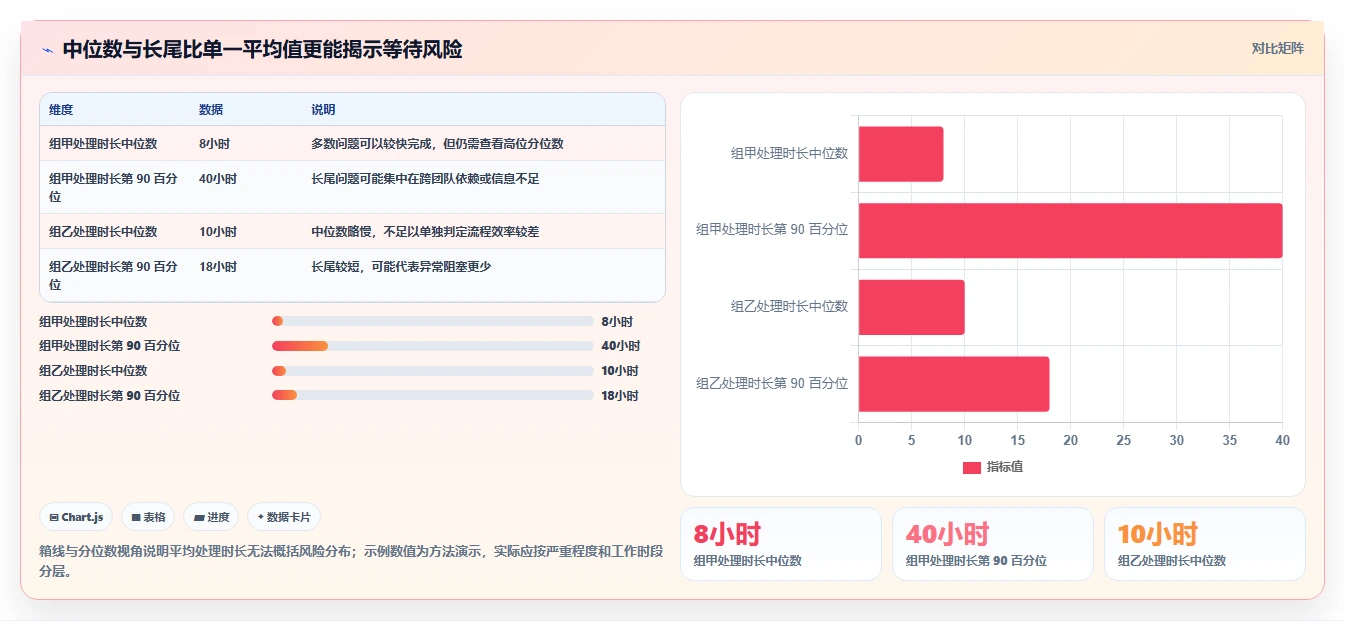Viewport: 1345px width, 621px height.
Task: Click the chart bar for 组乙处理时长第 90 百分位
Action: [954, 383]
